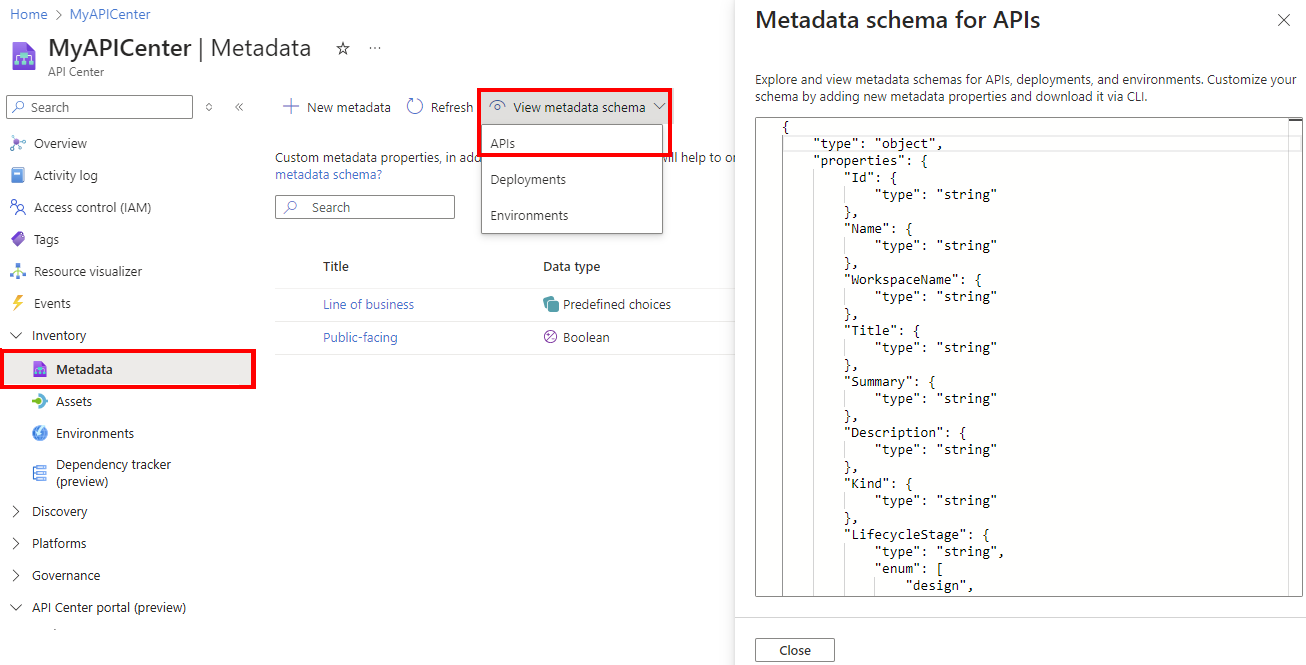Open the Line of business metadata link

coord(368,305)
